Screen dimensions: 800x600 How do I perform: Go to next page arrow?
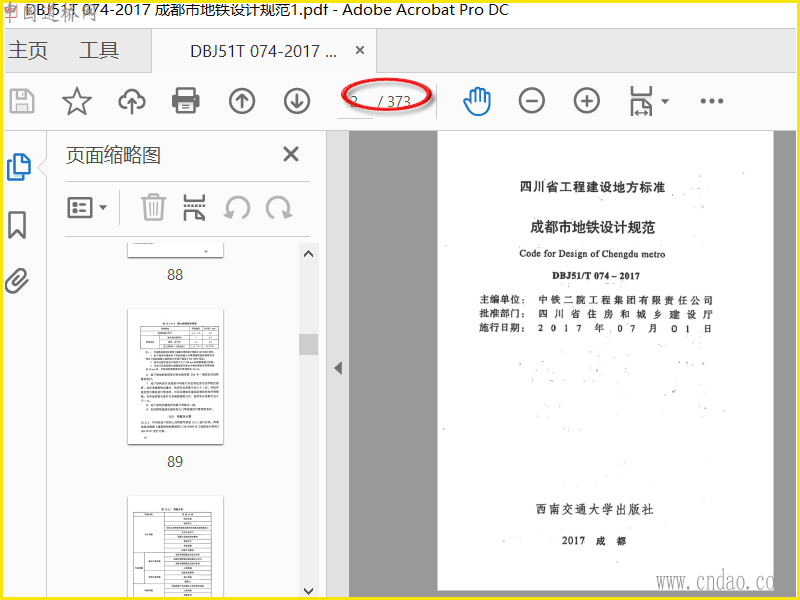click(297, 101)
